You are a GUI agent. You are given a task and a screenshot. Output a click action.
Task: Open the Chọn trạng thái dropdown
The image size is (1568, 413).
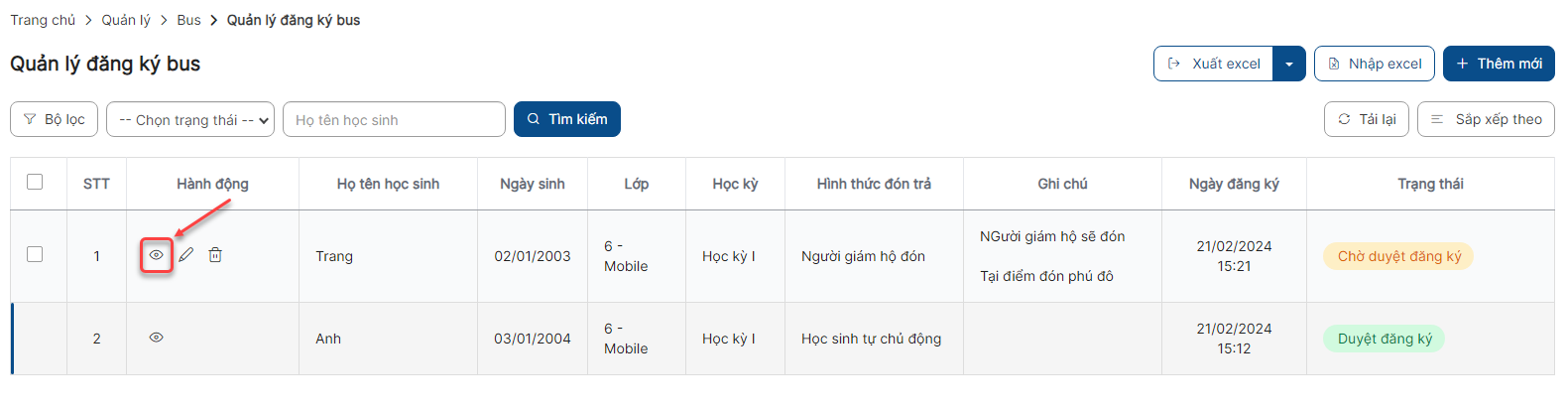point(190,119)
